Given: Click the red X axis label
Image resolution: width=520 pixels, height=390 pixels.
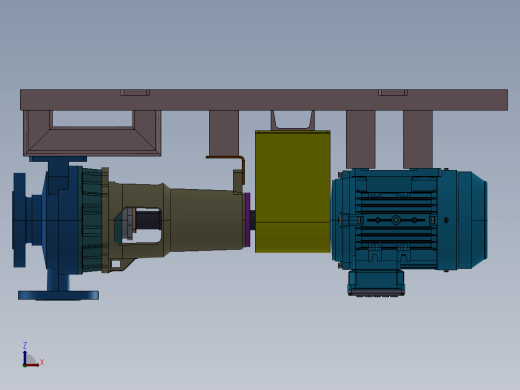Looking at the screenshot, I should (x=42, y=362).
